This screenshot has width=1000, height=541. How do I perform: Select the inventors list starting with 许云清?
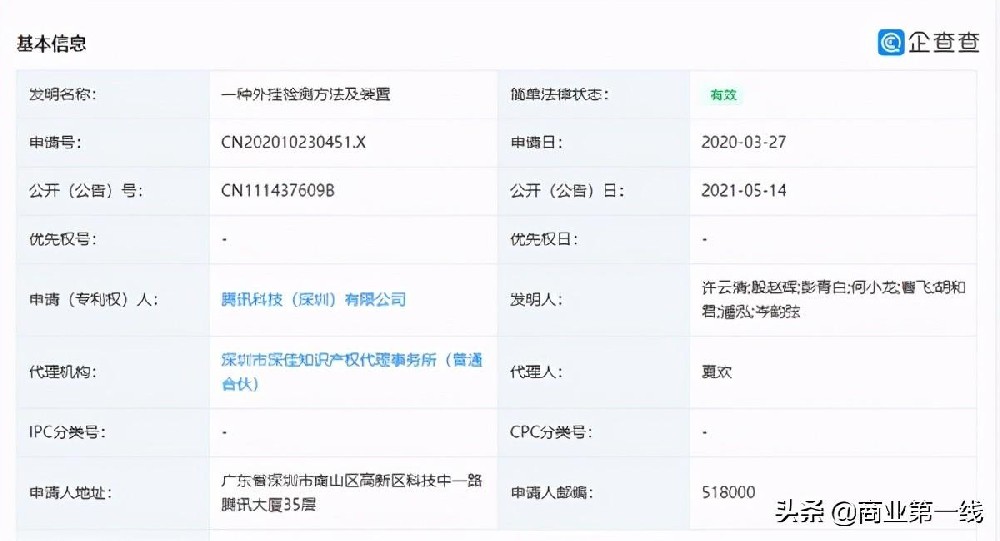pyautogui.click(x=834, y=299)
